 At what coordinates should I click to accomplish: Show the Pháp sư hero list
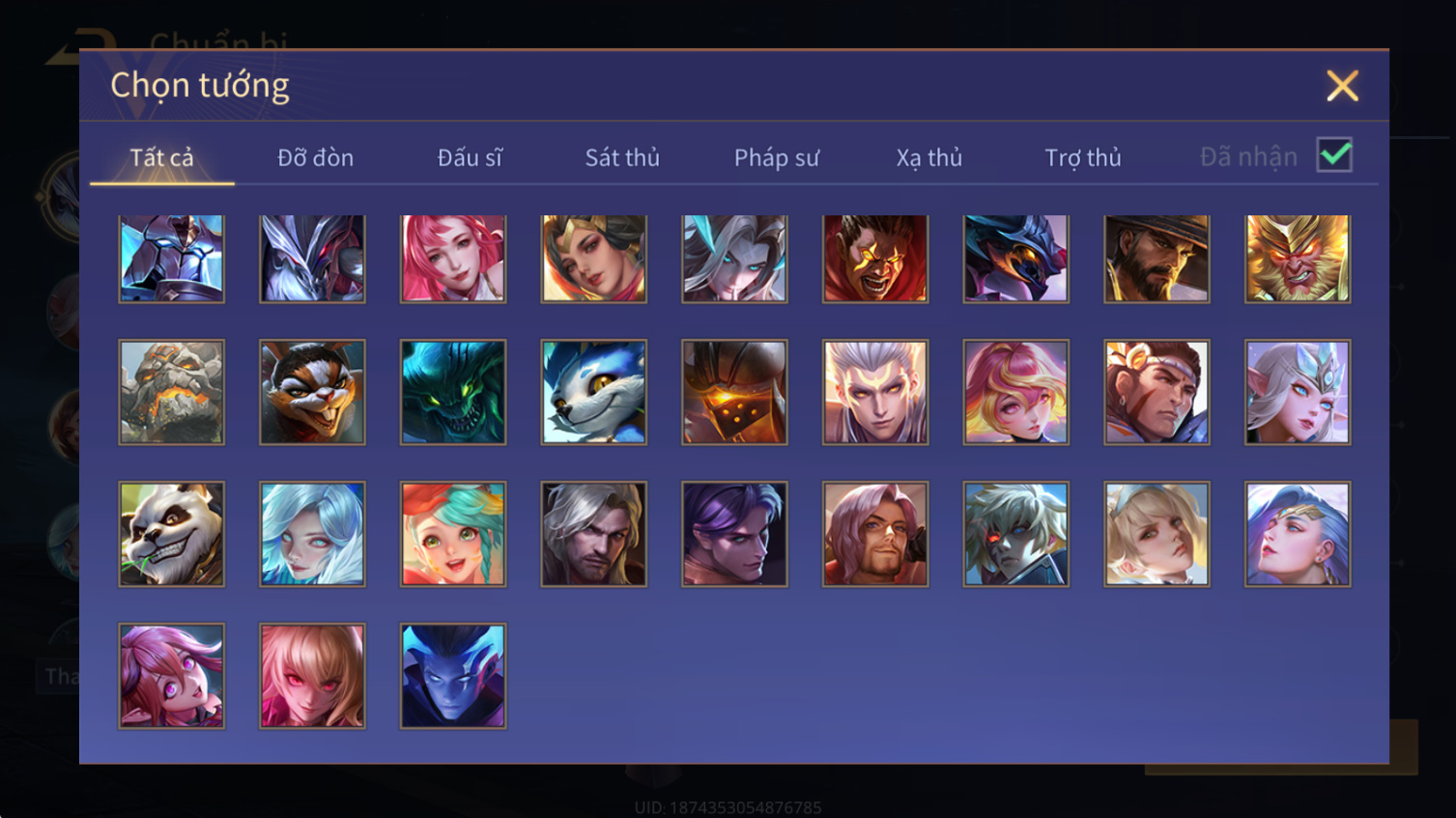point(777,157)
